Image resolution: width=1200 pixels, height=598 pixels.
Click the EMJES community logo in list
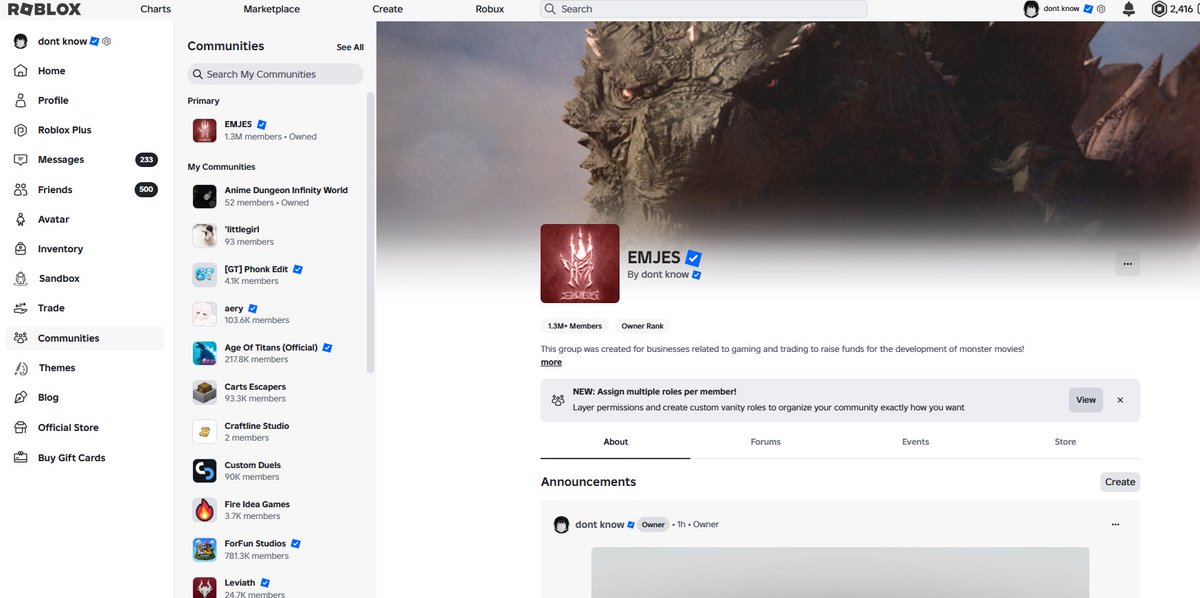click(205, 130)
